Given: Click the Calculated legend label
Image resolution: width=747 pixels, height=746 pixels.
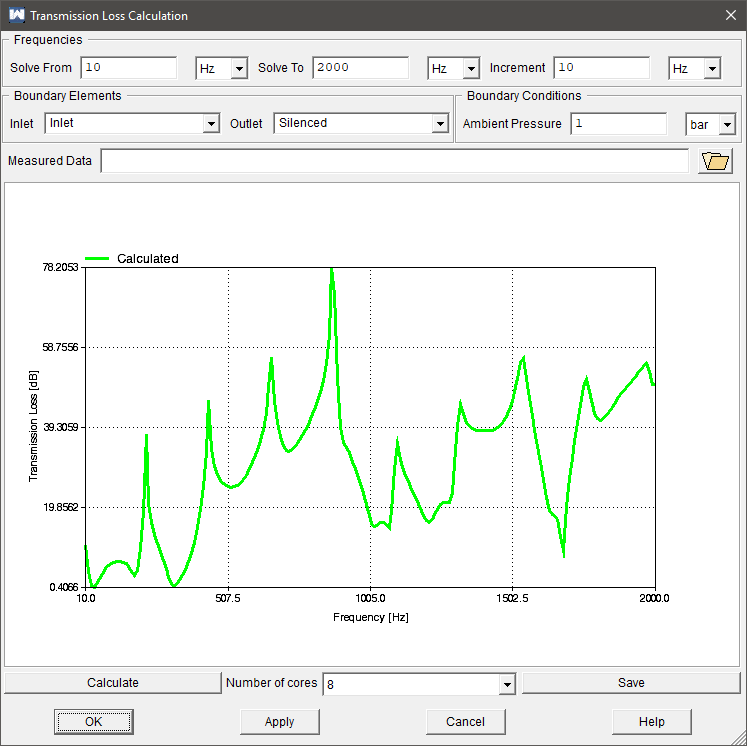Looking at the screenshot, I should (148, 259).
